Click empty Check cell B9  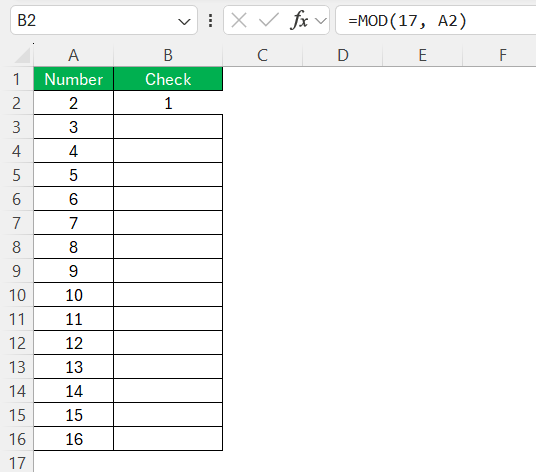tap(168, 271)
